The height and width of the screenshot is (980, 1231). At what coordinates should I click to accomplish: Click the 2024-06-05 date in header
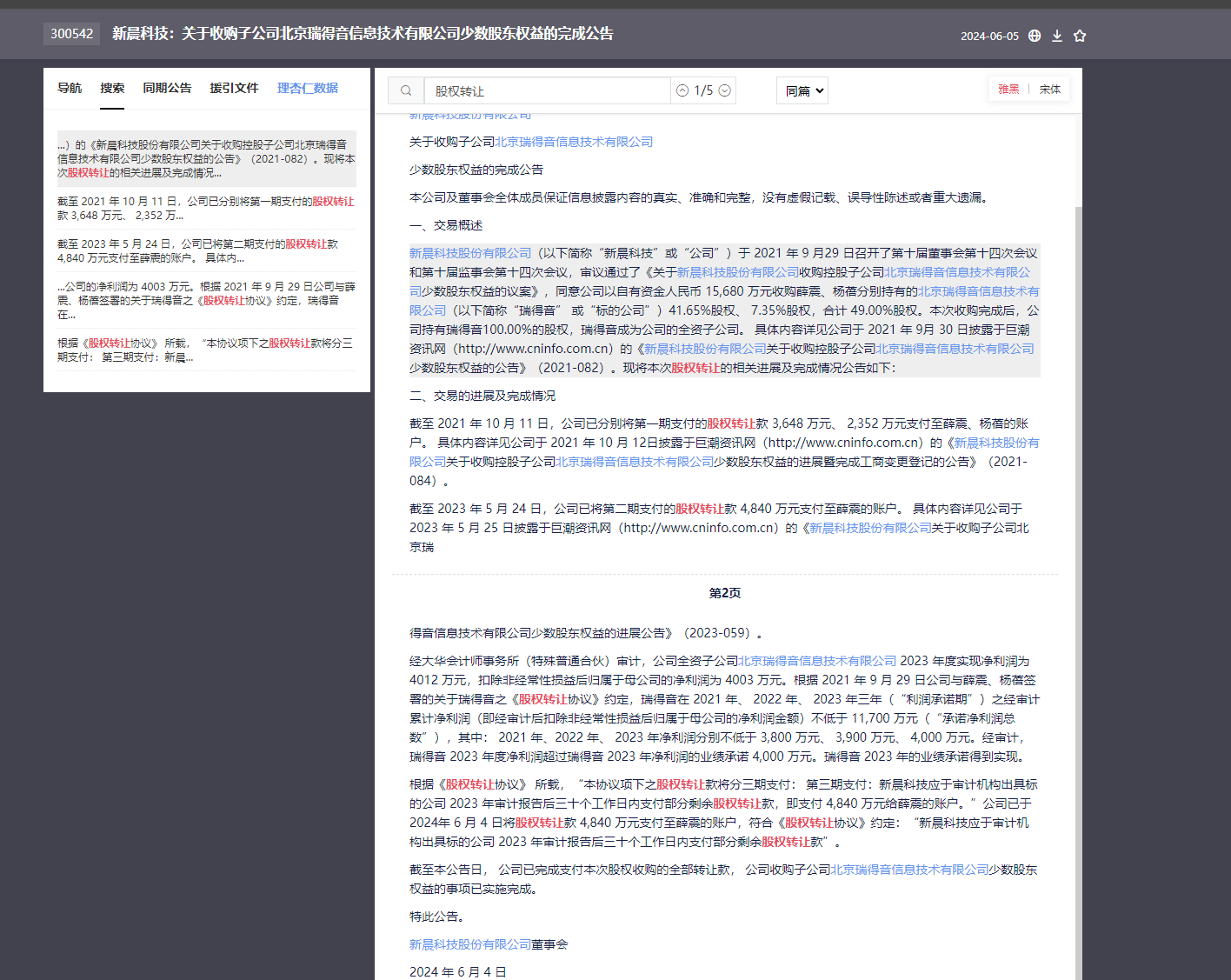pos(989,37)
